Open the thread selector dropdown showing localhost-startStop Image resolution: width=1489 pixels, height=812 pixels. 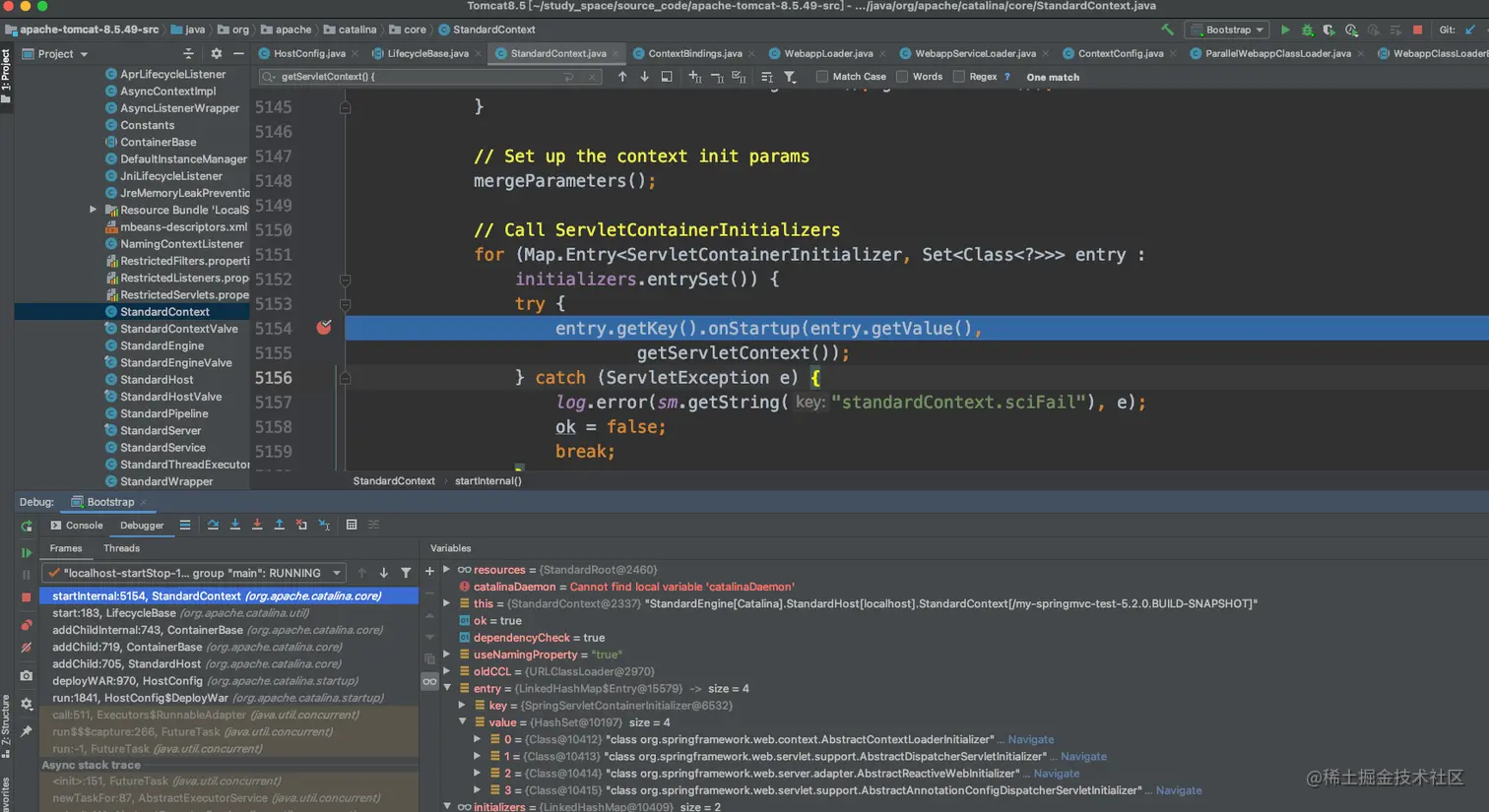[194, 573]
